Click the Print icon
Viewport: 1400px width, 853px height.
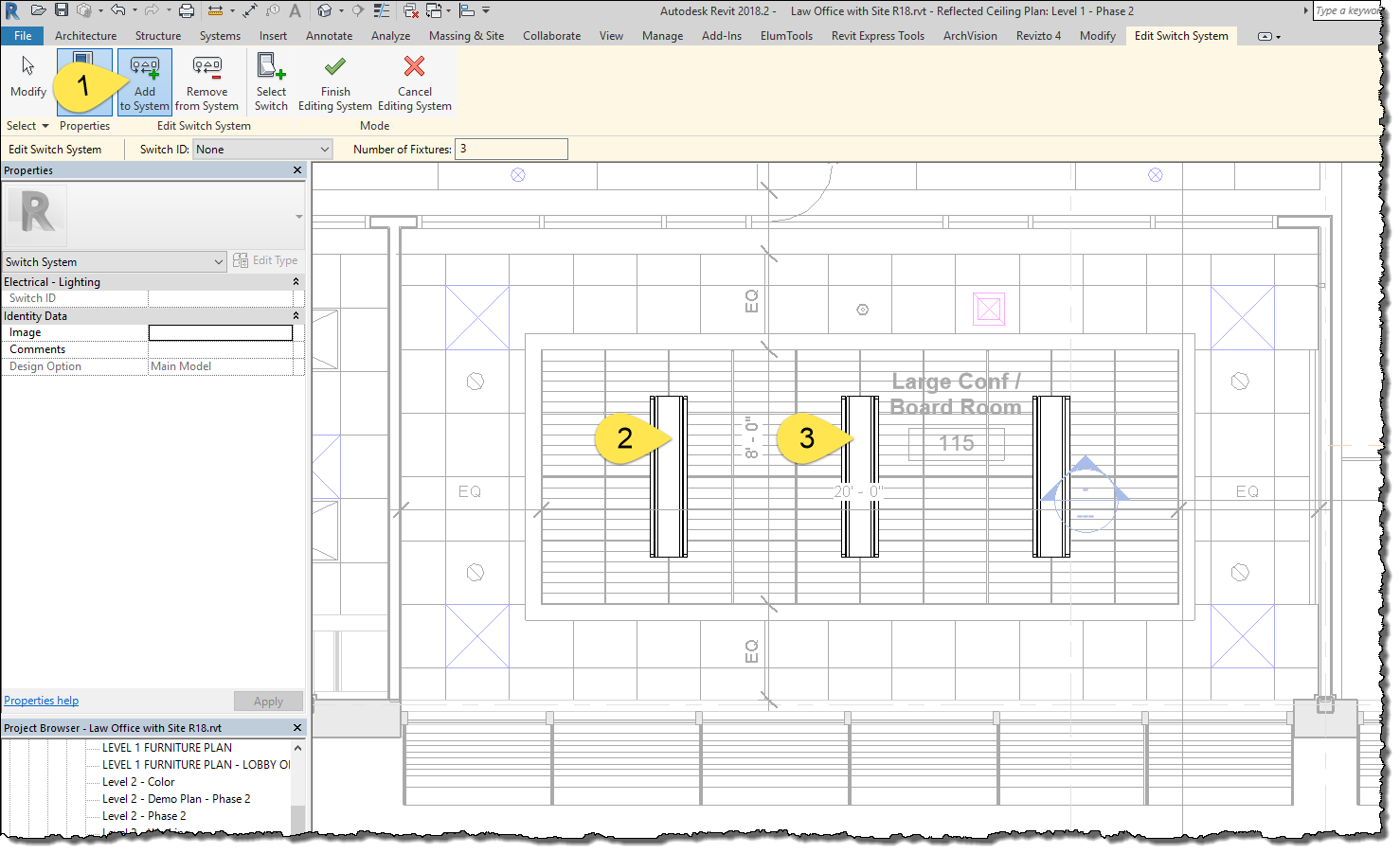(x=187, y=10)
